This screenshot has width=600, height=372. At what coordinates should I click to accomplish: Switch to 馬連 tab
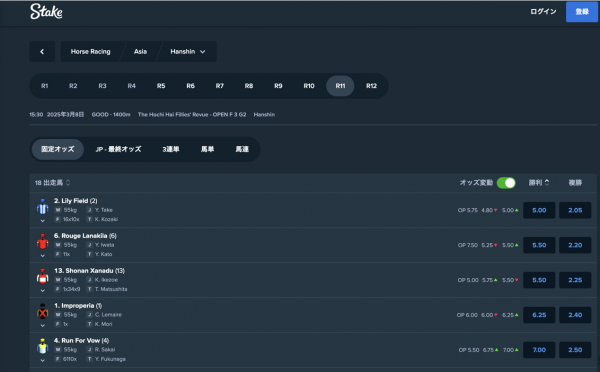click(242, 149)
